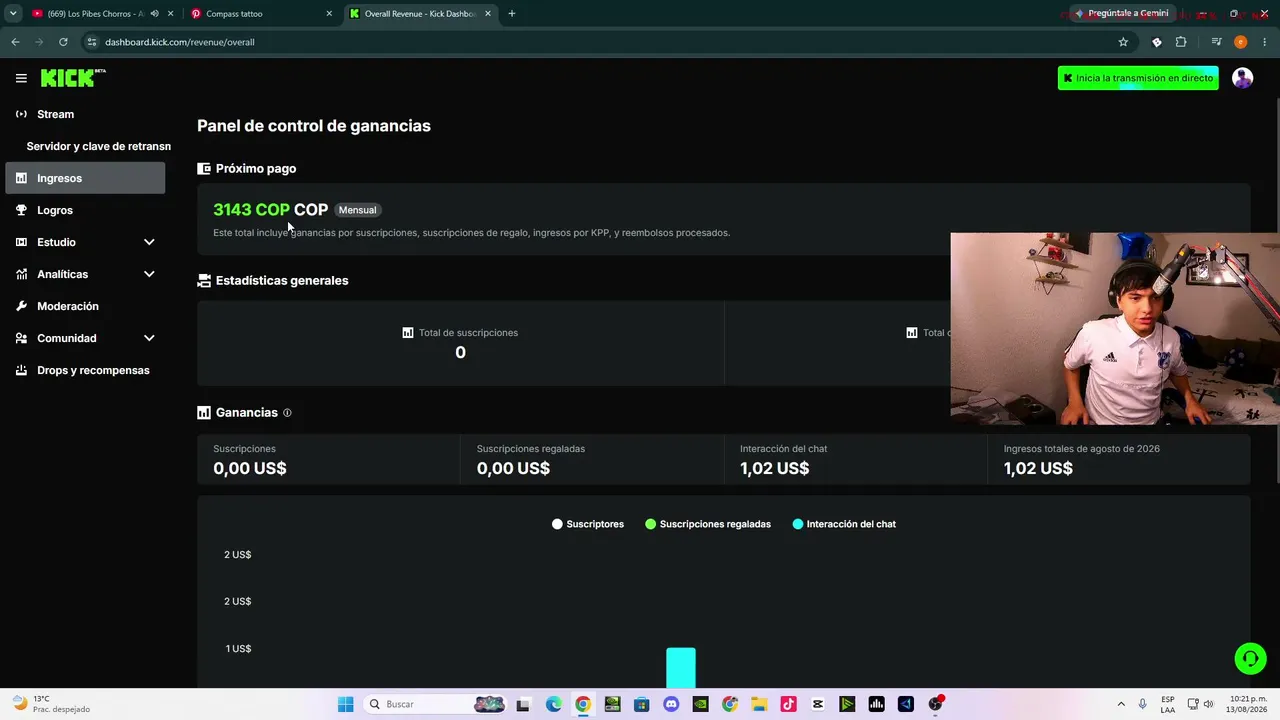Toggle the hamburger sidebar menu
This screenshot has height=720, width=1280.
[21, 78]
